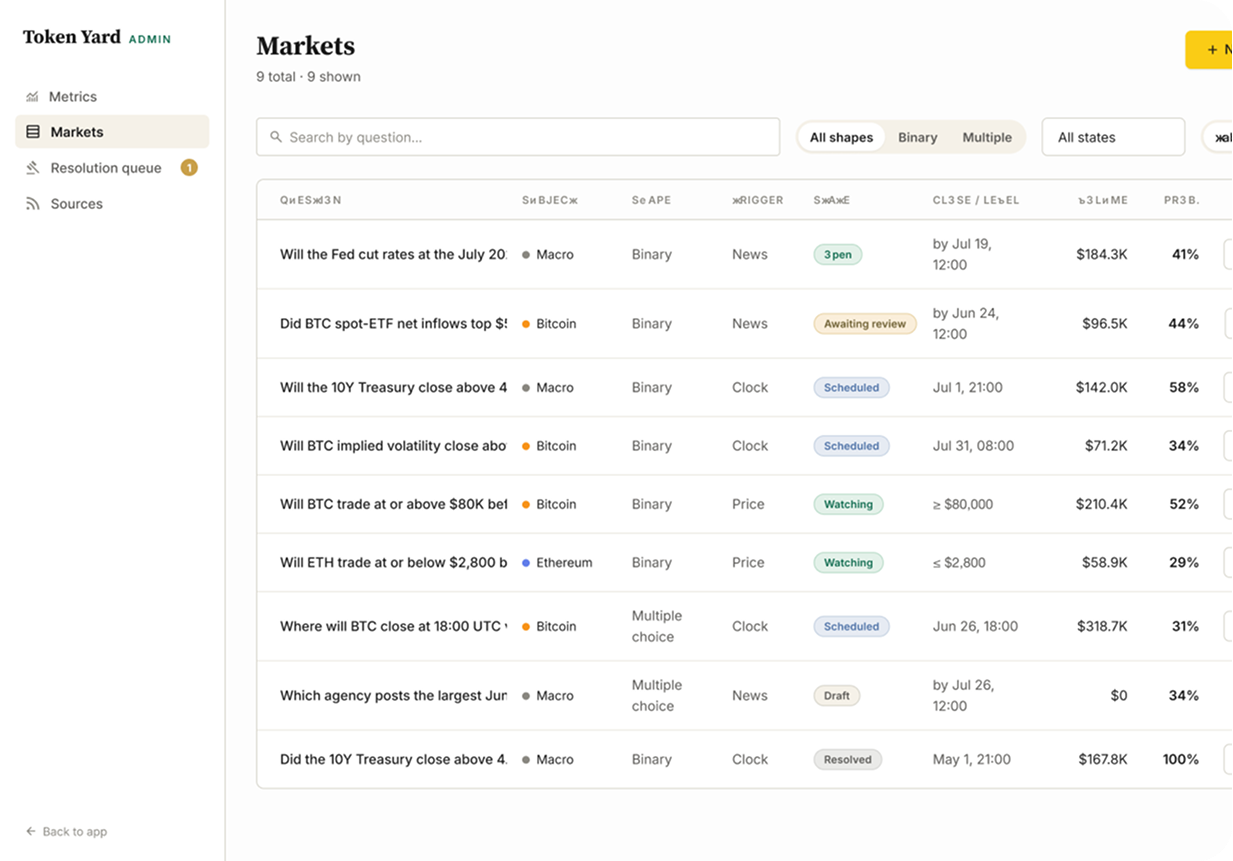This screenshot has height=861, width=1233.
Task: Select the All shapes filter tab
Action: [841, 138]
